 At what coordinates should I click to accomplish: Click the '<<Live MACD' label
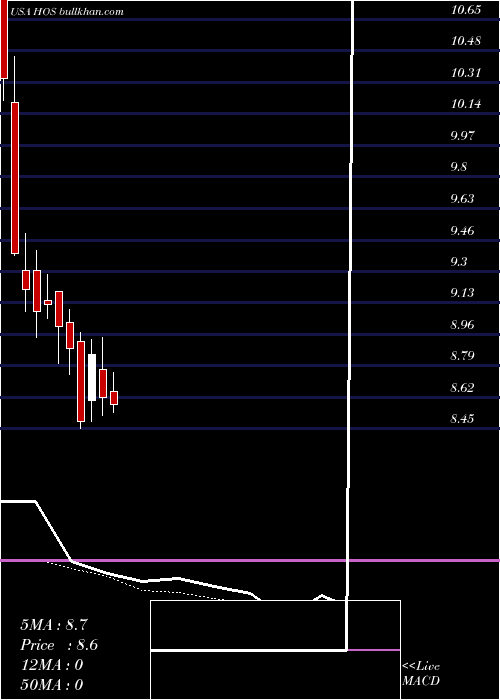tap(421, 674)
